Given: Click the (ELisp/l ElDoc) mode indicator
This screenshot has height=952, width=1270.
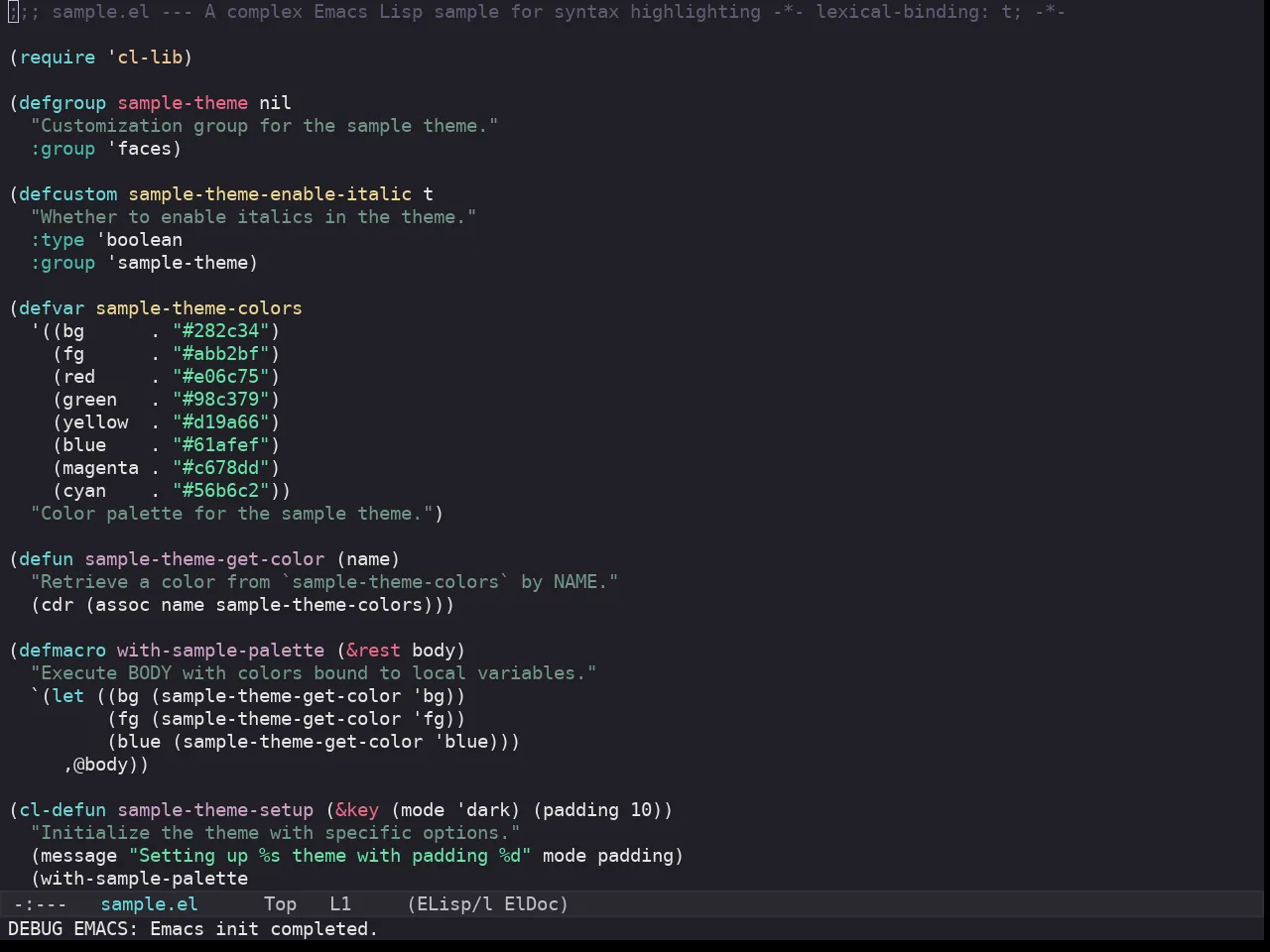Looking at the screenshot, I should point(488,904).
